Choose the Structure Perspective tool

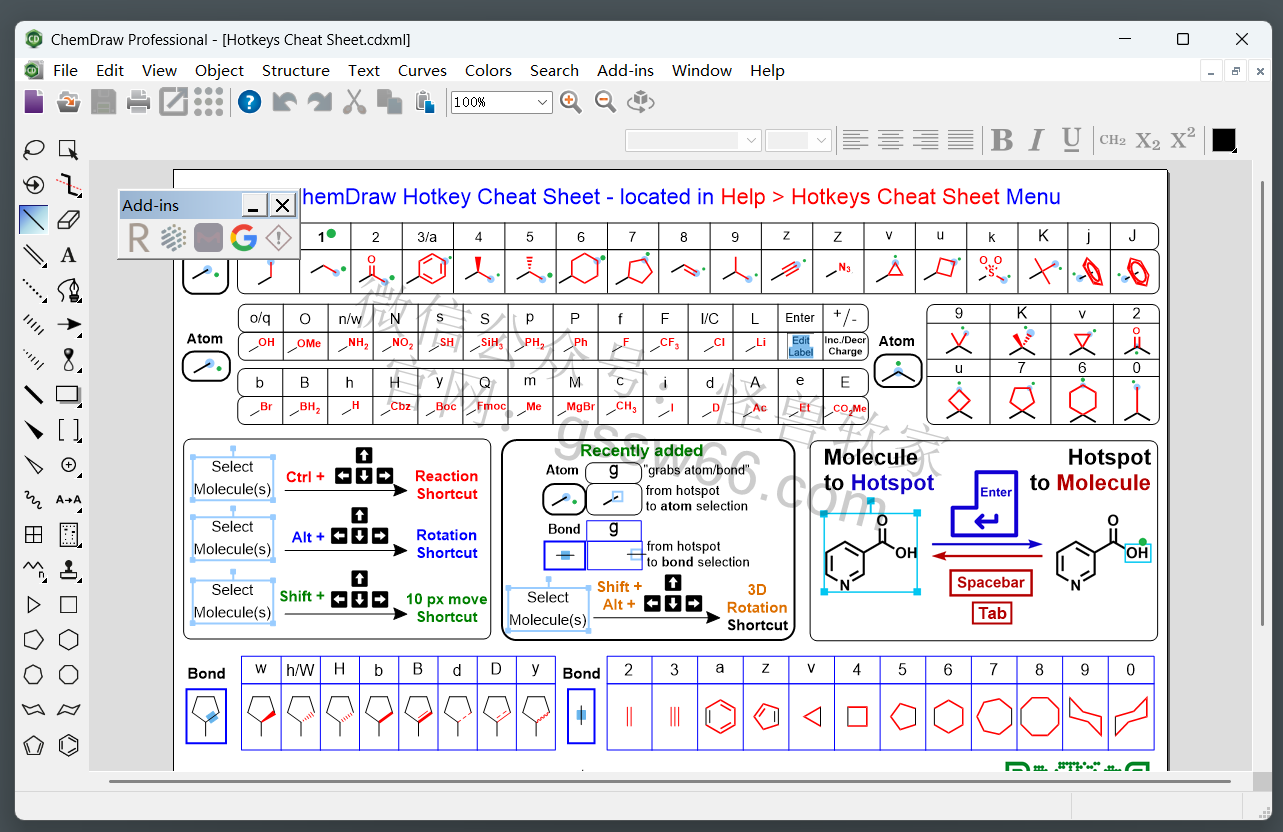[34, 184]
